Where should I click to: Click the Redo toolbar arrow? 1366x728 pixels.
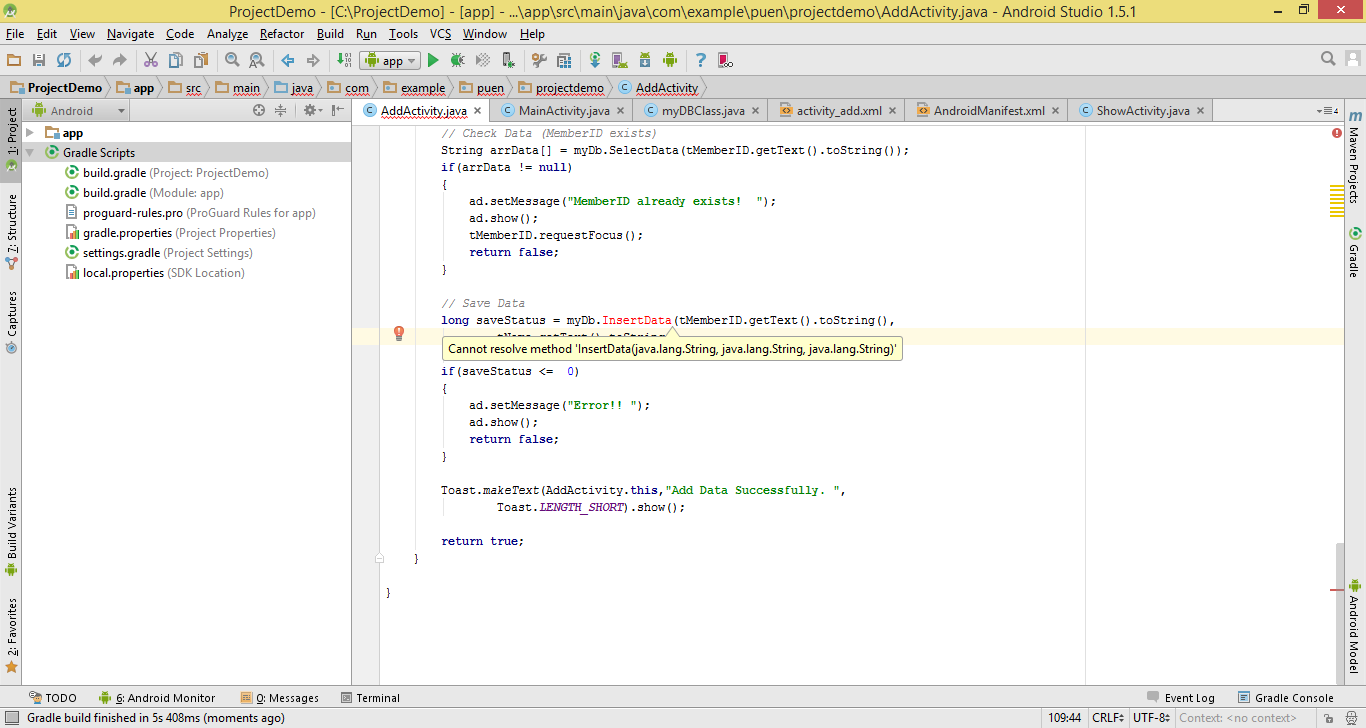[x=120, y=60]
